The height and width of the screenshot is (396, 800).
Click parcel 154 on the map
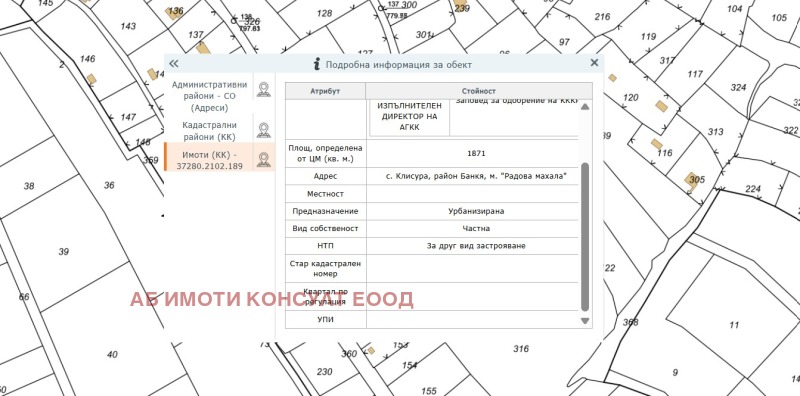(x=410, y=364)
